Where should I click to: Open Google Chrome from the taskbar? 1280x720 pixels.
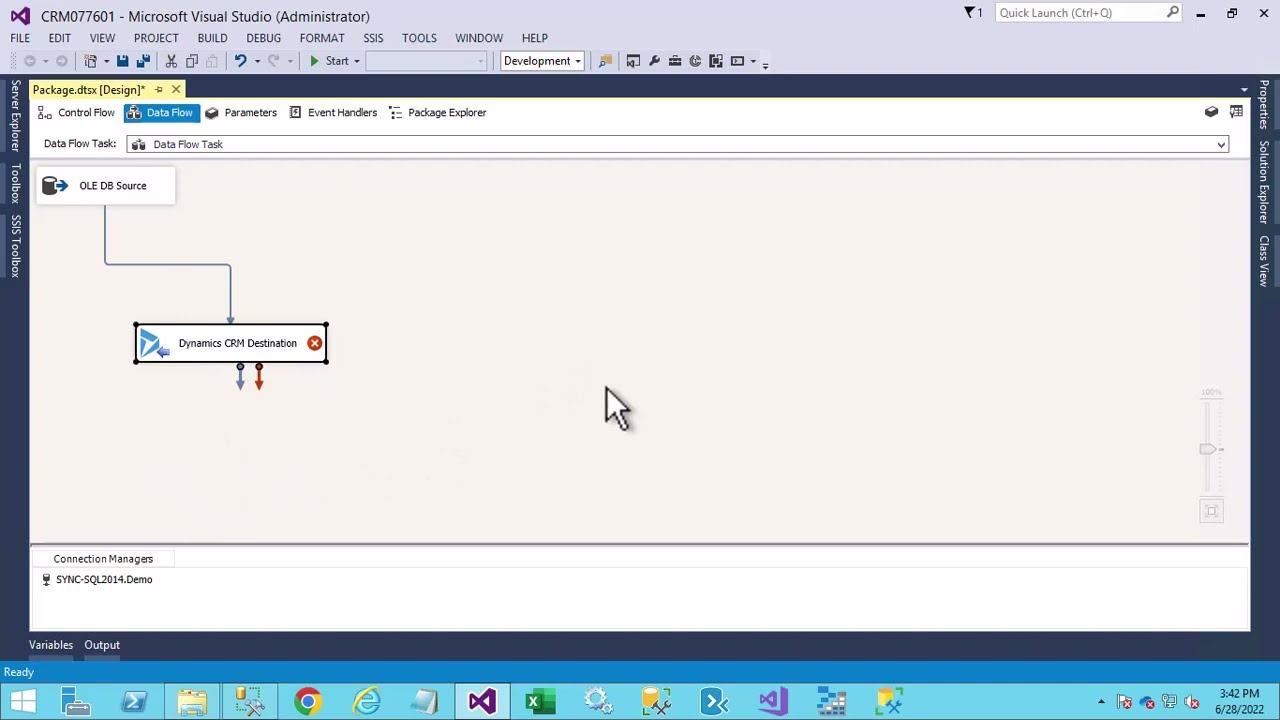pos(308,701)
